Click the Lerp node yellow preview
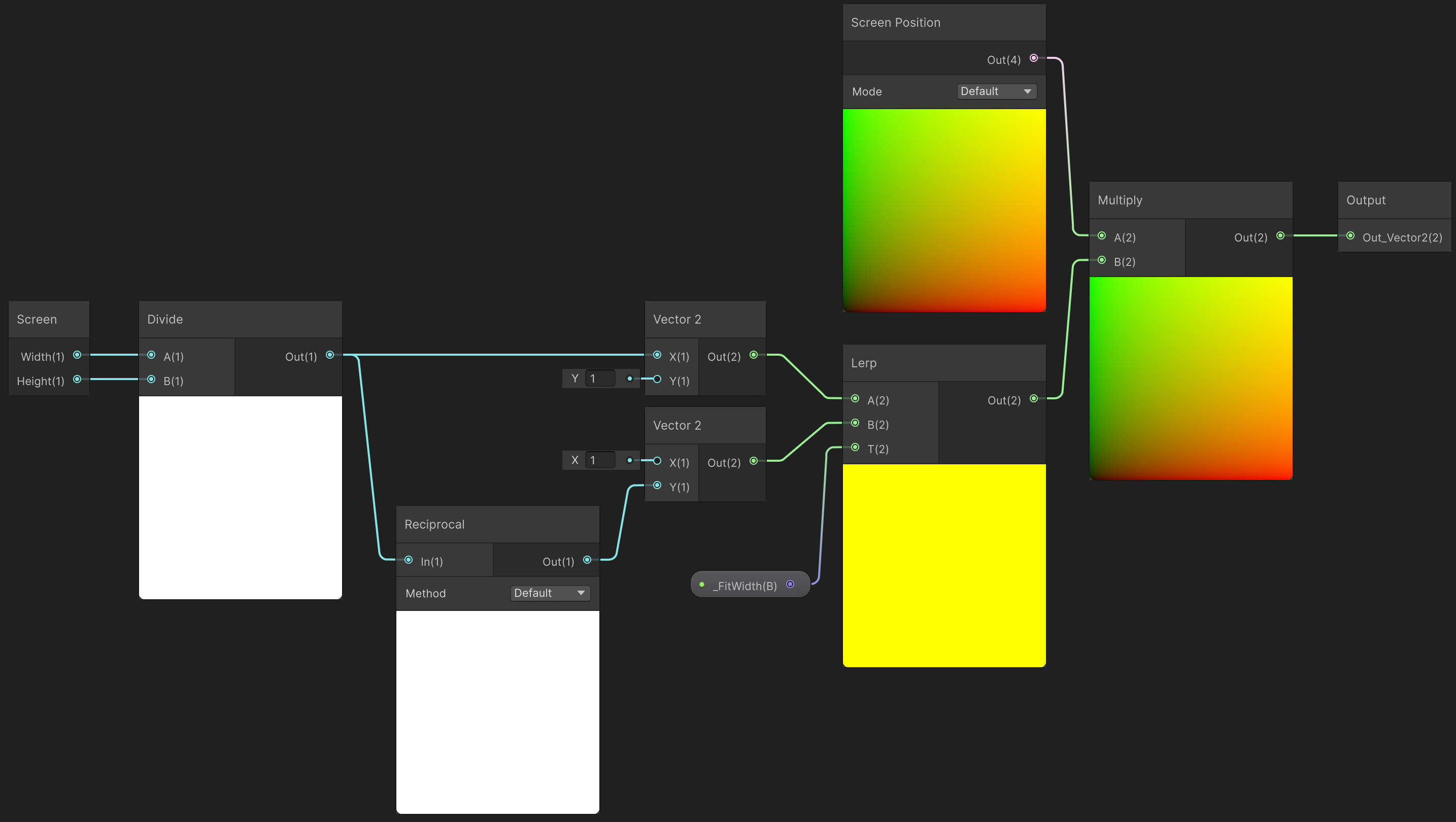The height and width of the screenshot is (822, 1456). (944, 565)
